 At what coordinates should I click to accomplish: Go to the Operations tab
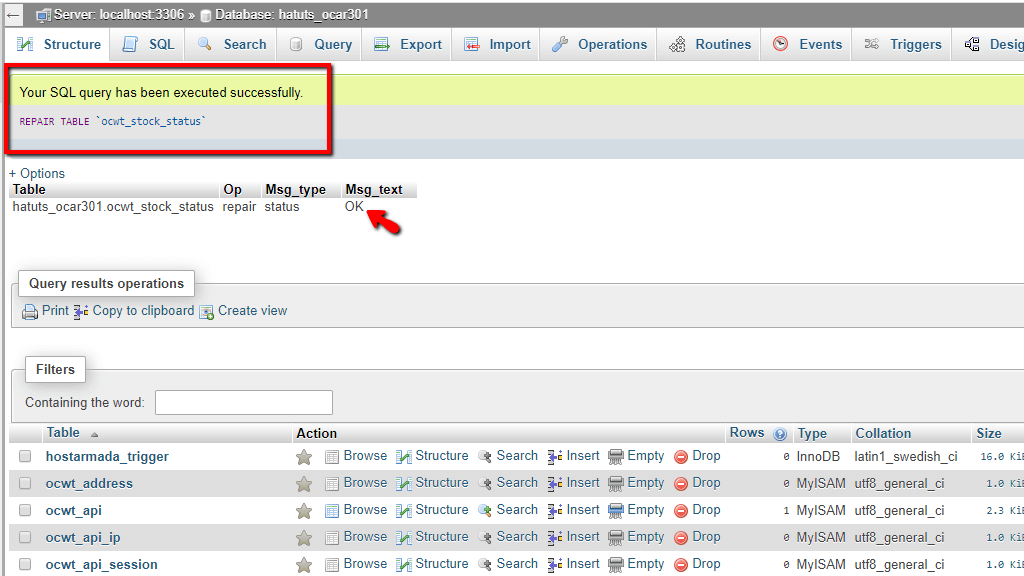click(599, 44)
